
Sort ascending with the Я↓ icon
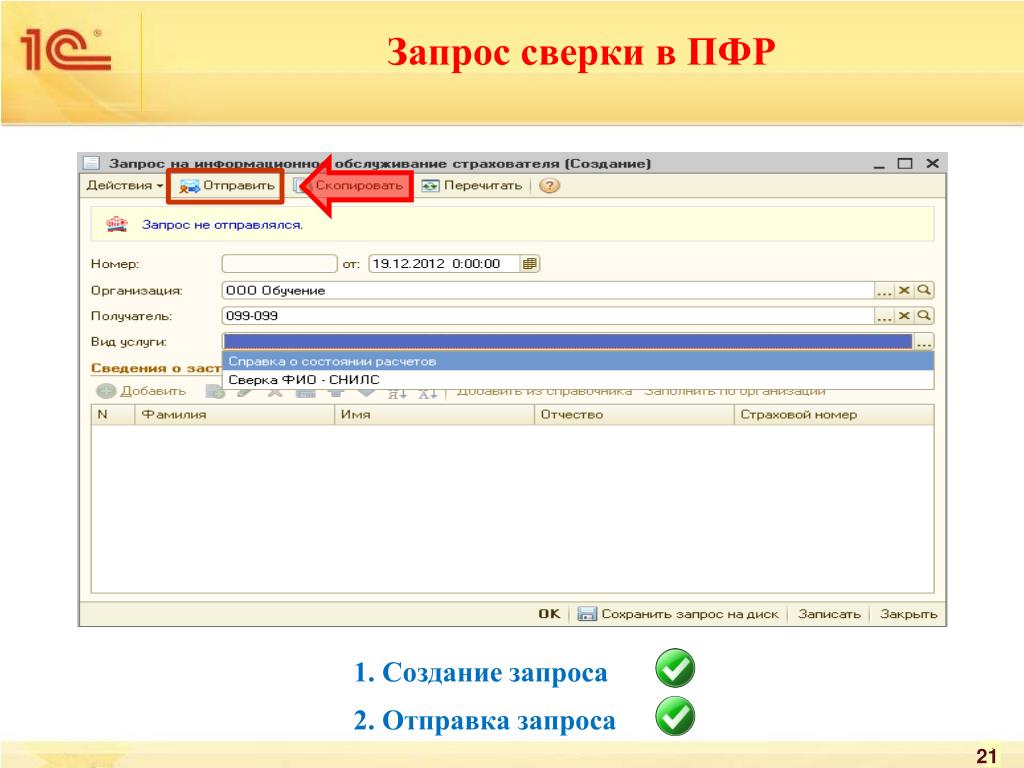coord(397,393)
